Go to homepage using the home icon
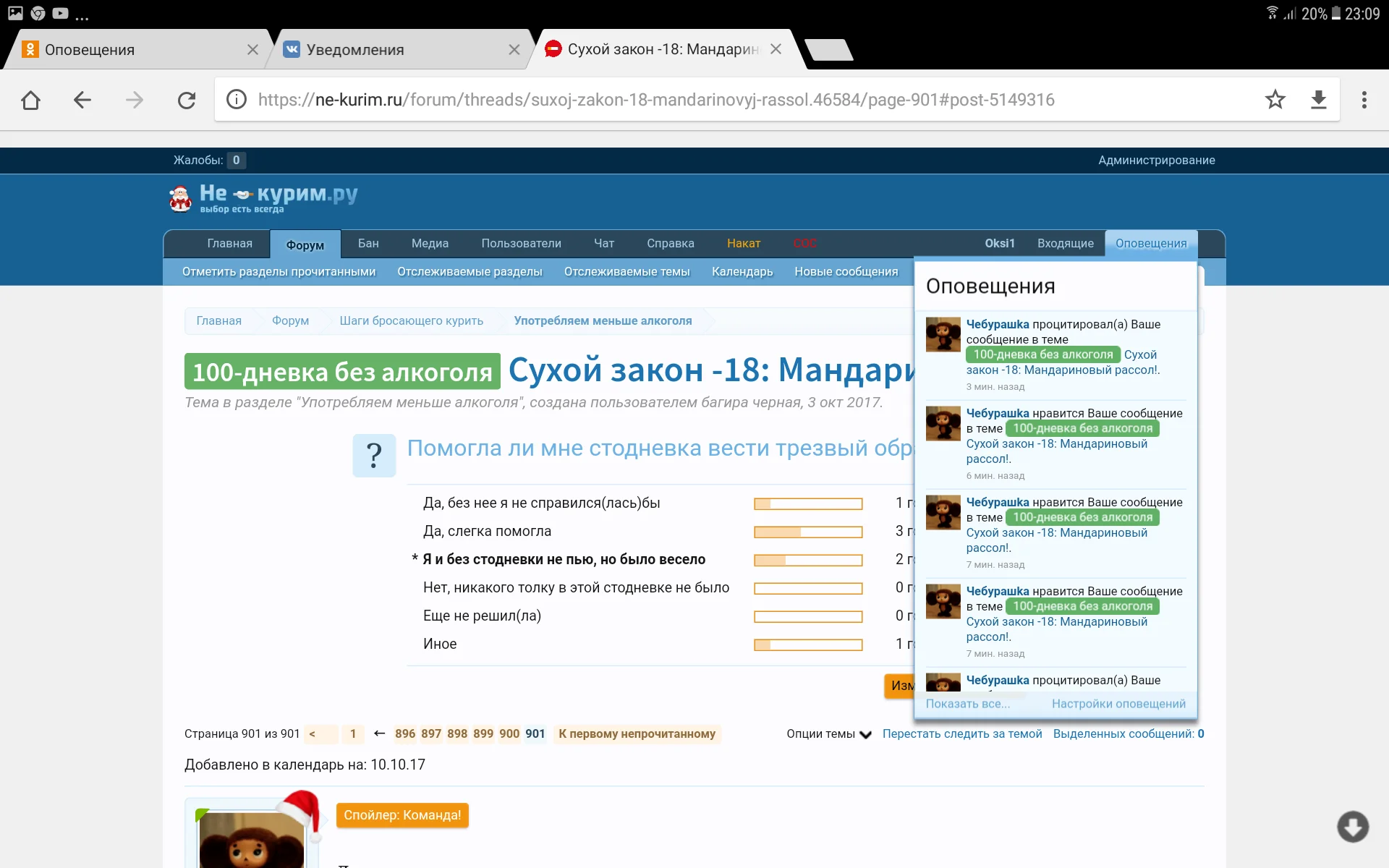 pos(30,100)
